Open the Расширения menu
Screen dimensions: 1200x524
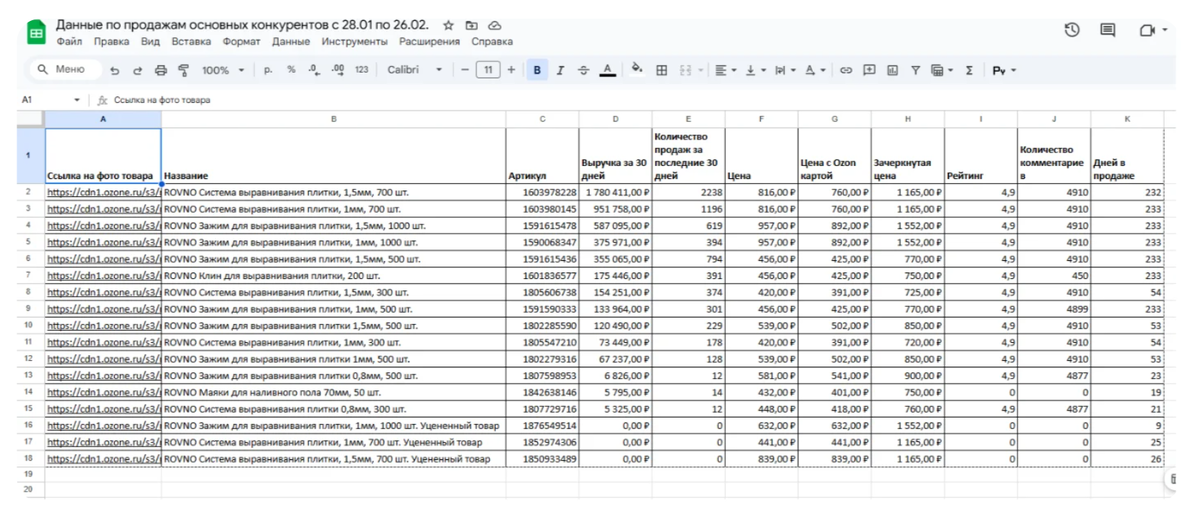pyautogui.click(x=429, y=42)
